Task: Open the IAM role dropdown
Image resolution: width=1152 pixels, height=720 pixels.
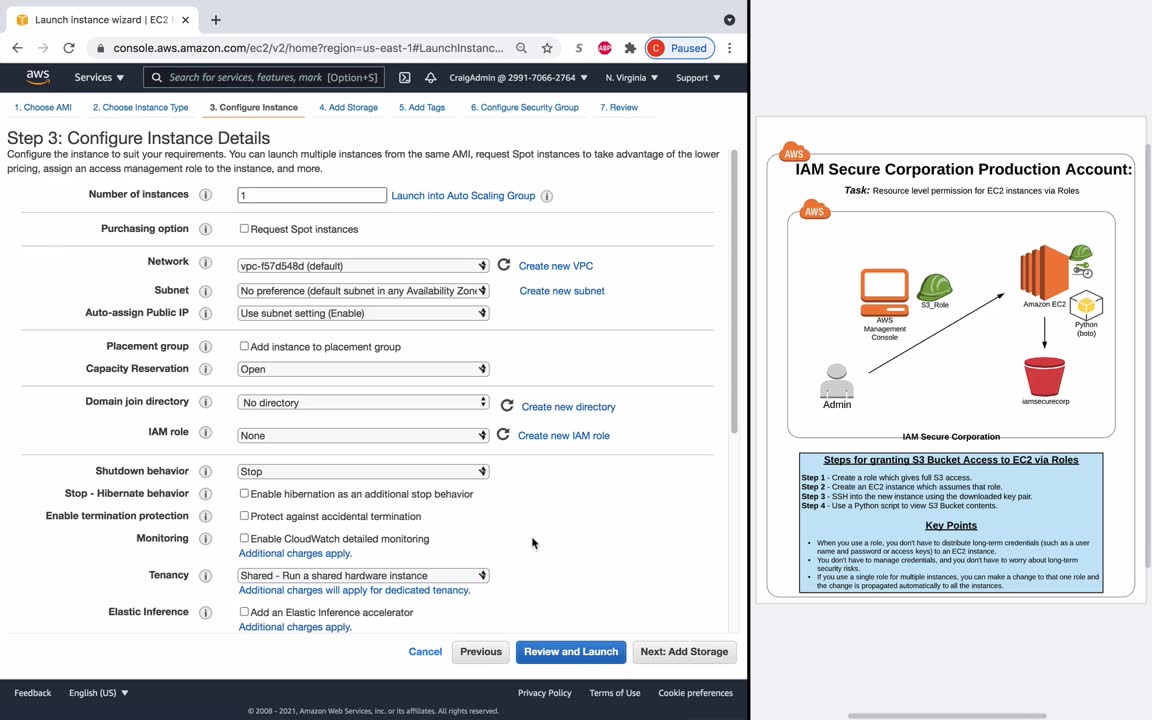Action: (363, 436)
